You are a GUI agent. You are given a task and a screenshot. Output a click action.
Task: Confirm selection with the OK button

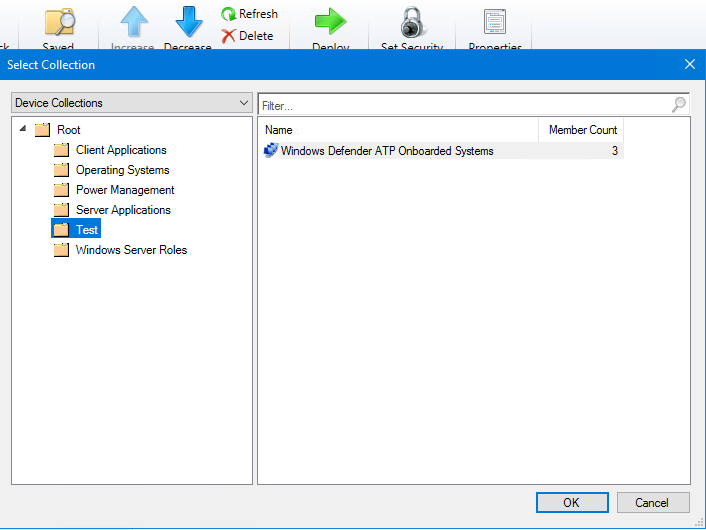point(571,502)
